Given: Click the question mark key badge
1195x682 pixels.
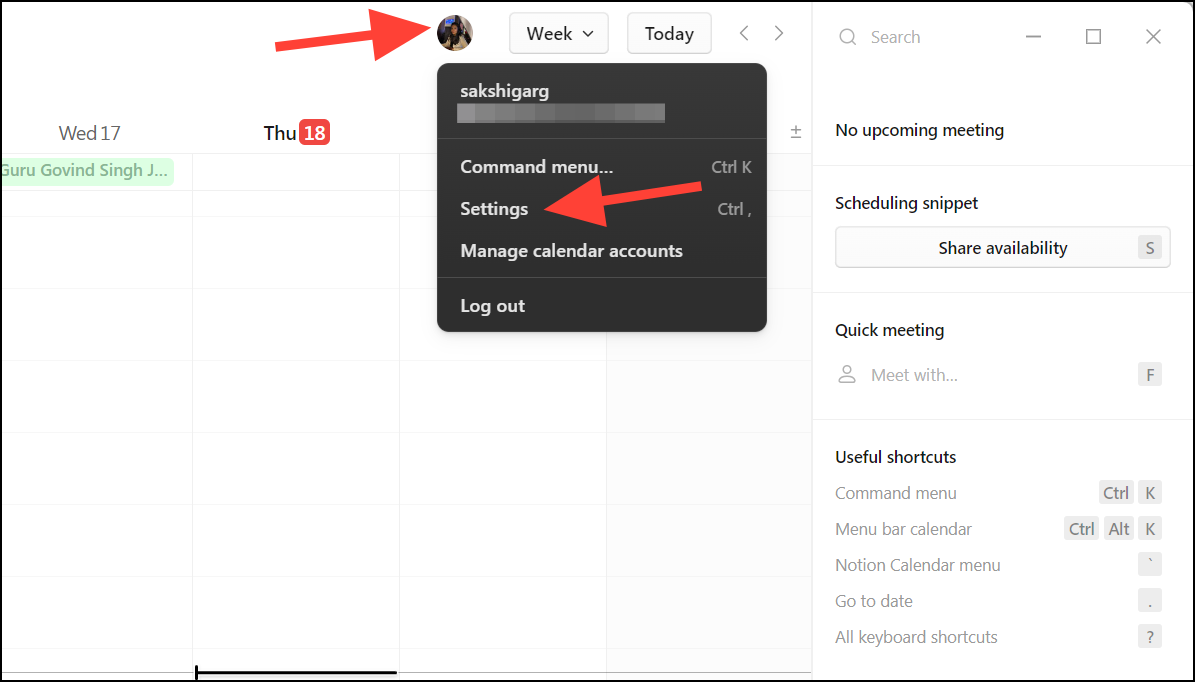Looking at the screenshot, I should click(1149, 636).
